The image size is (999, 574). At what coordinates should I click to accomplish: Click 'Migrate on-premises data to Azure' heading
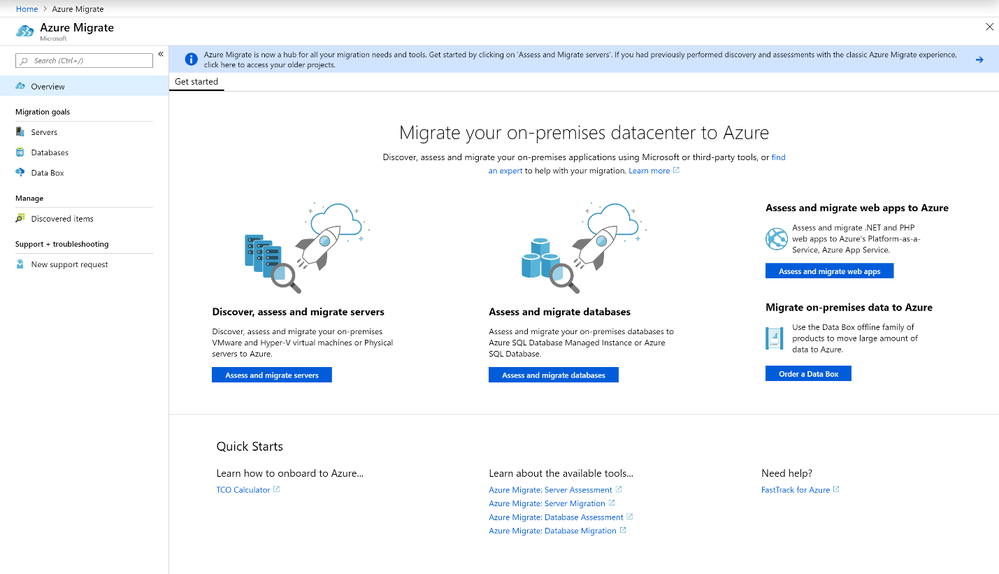(x=849, y=307)
